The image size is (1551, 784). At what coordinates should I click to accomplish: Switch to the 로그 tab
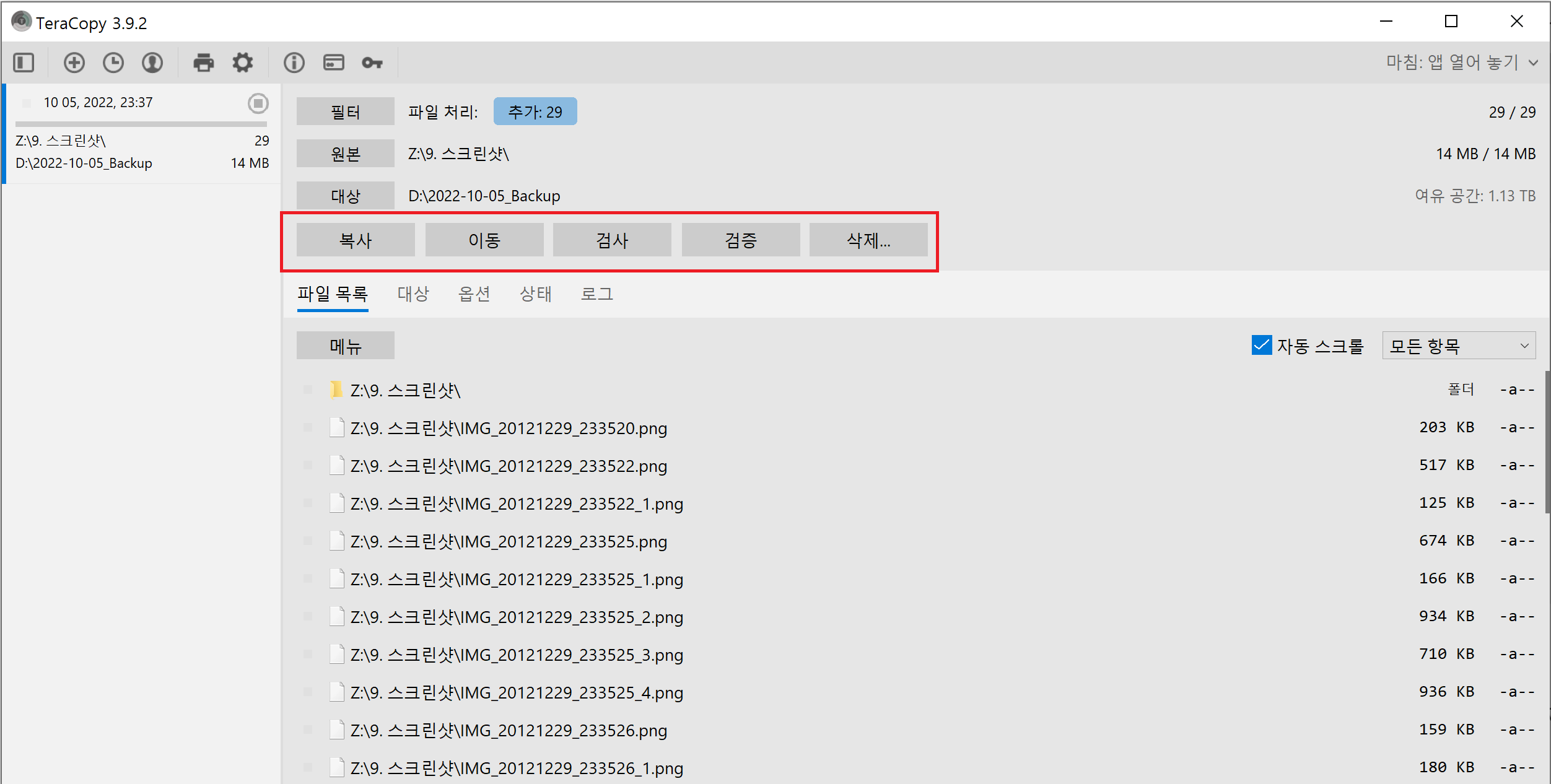(x=596, y=294)
